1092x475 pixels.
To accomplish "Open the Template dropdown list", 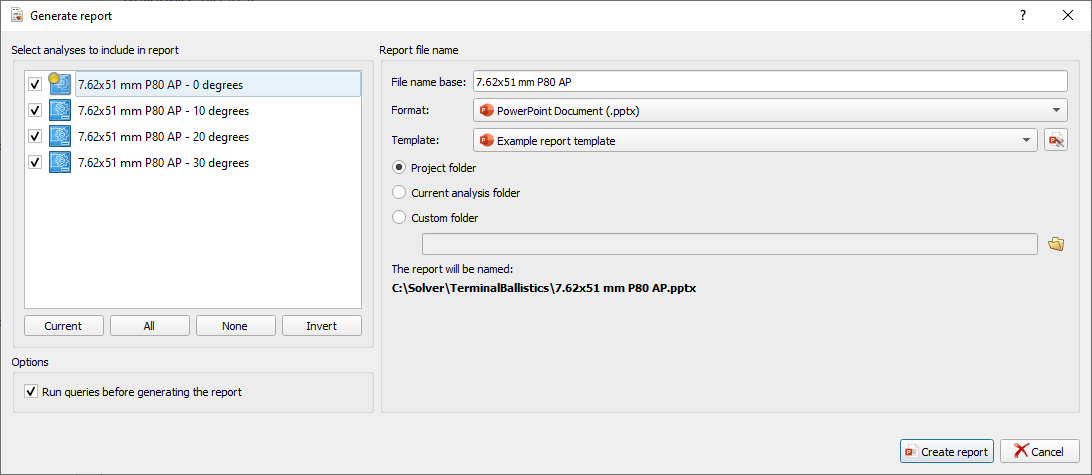I will point(755,141).
